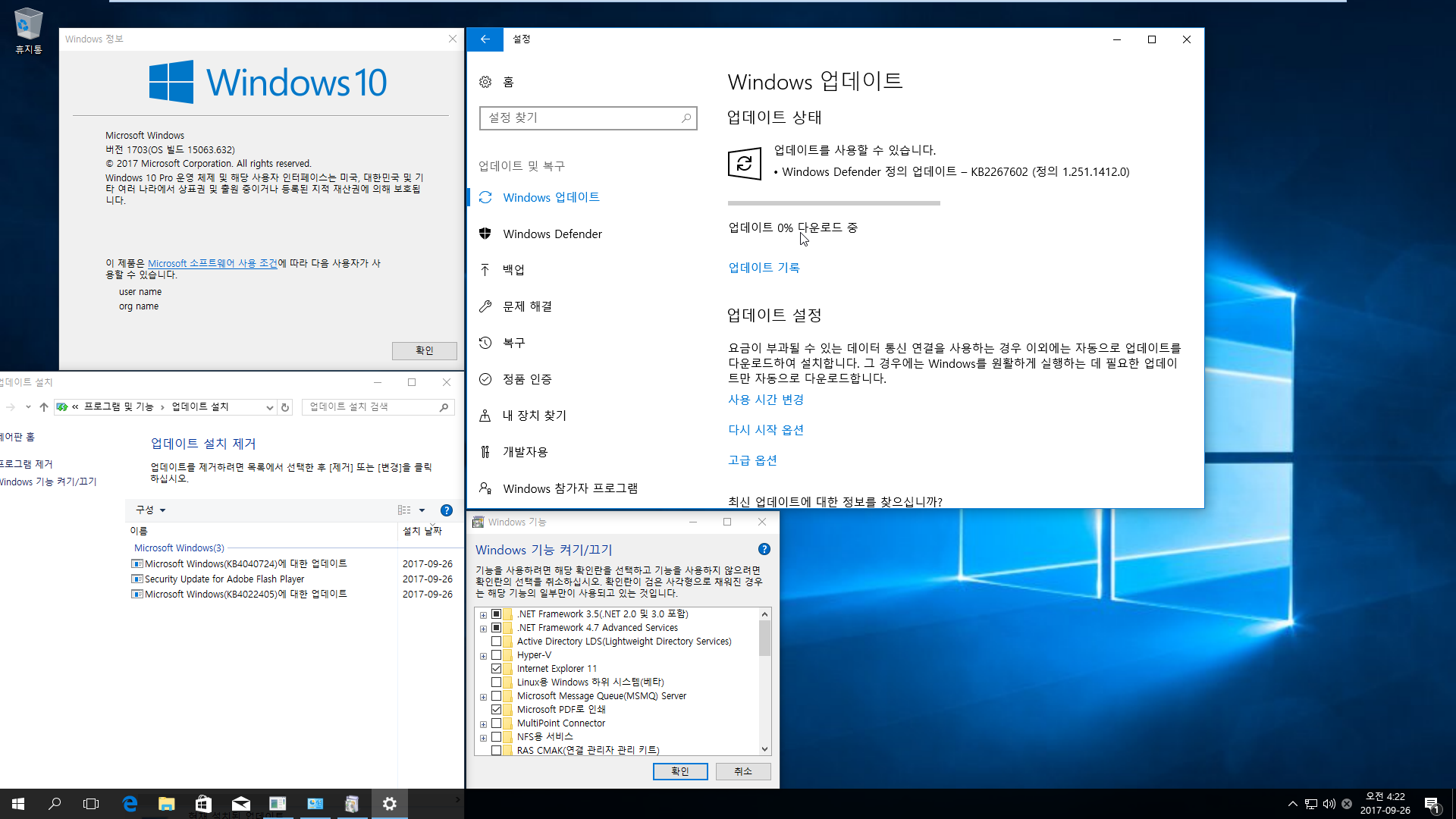Uncheck Microsoft PDF로 인쇄 feature
Viewport: 1456px width, 819px height.
(x=496, y=710)
